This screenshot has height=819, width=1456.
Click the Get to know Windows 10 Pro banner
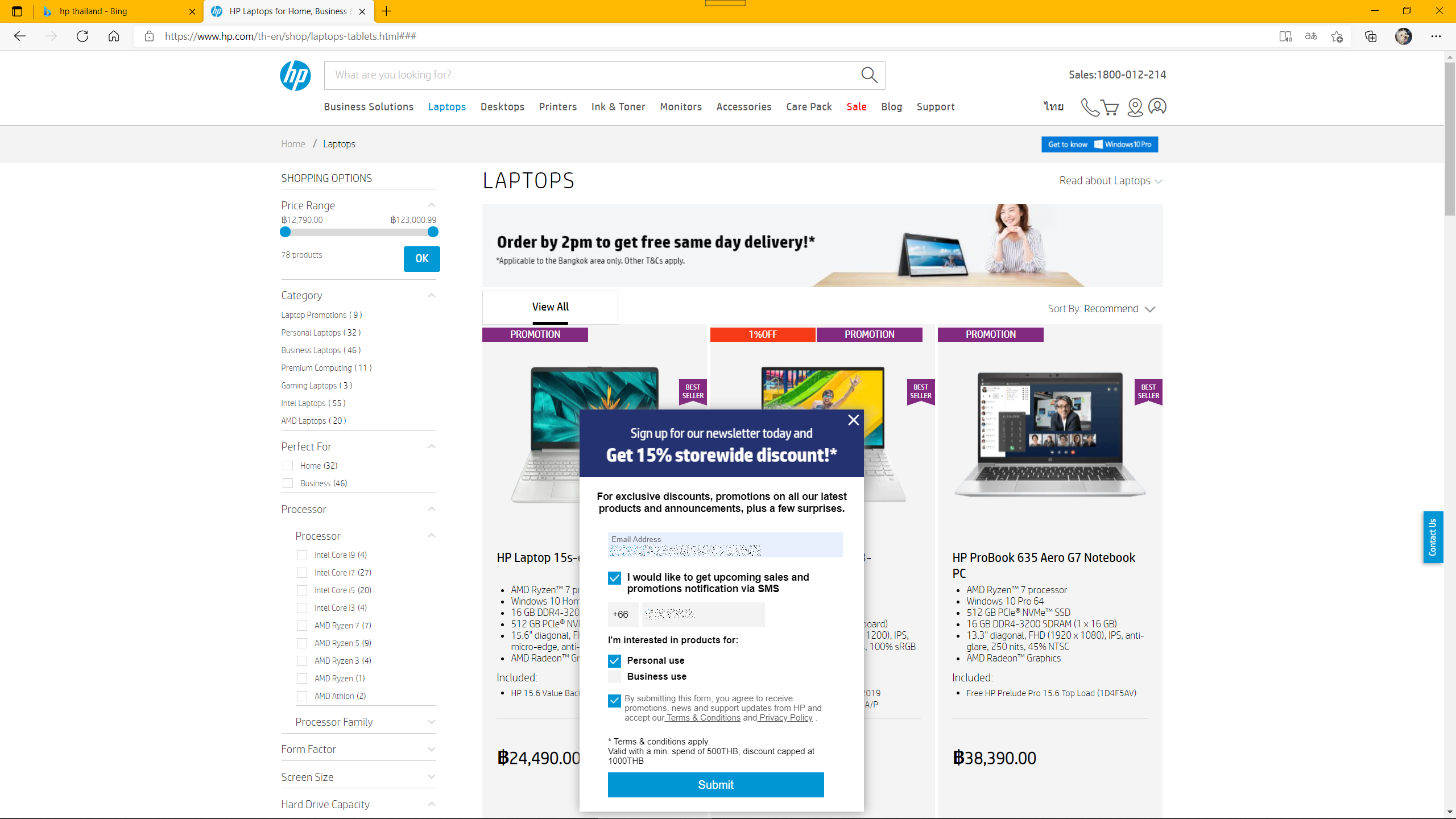click(1099, 144)
